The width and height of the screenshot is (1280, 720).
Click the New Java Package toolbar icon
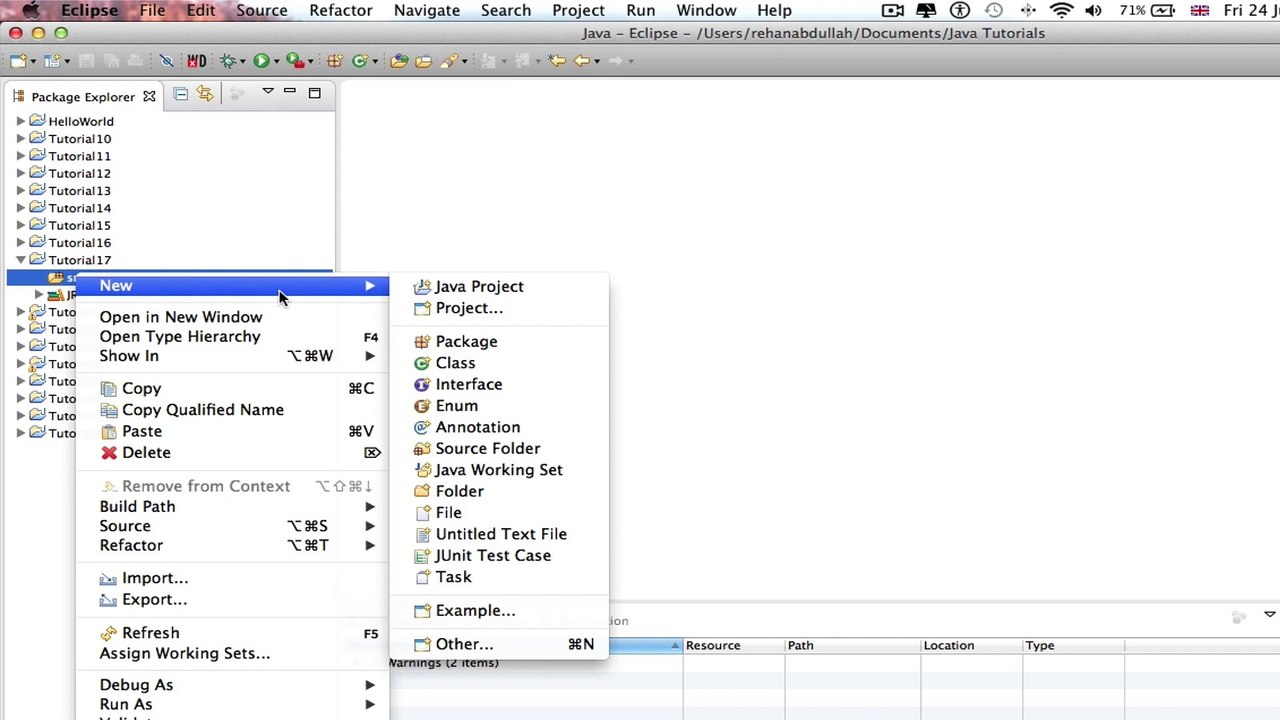click(x=335, y=61)
